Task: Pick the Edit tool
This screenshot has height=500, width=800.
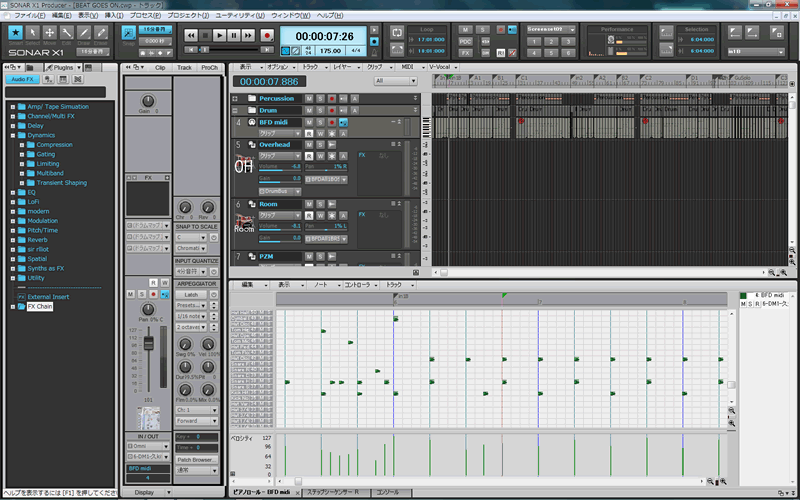Action: (67, 33)
